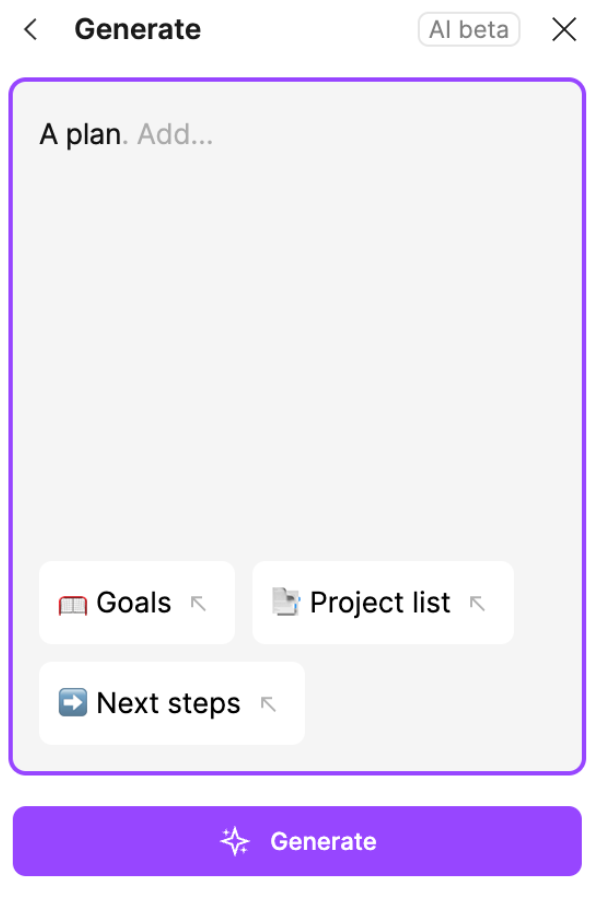
Task: Click the 'A plan' text in prompt
Action: 80,135
